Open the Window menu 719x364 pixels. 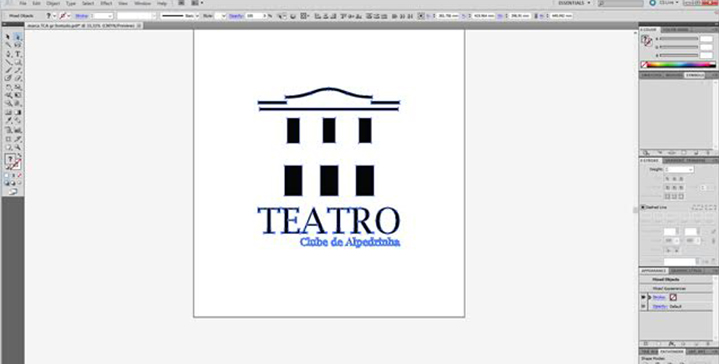(x=142, y=3)
